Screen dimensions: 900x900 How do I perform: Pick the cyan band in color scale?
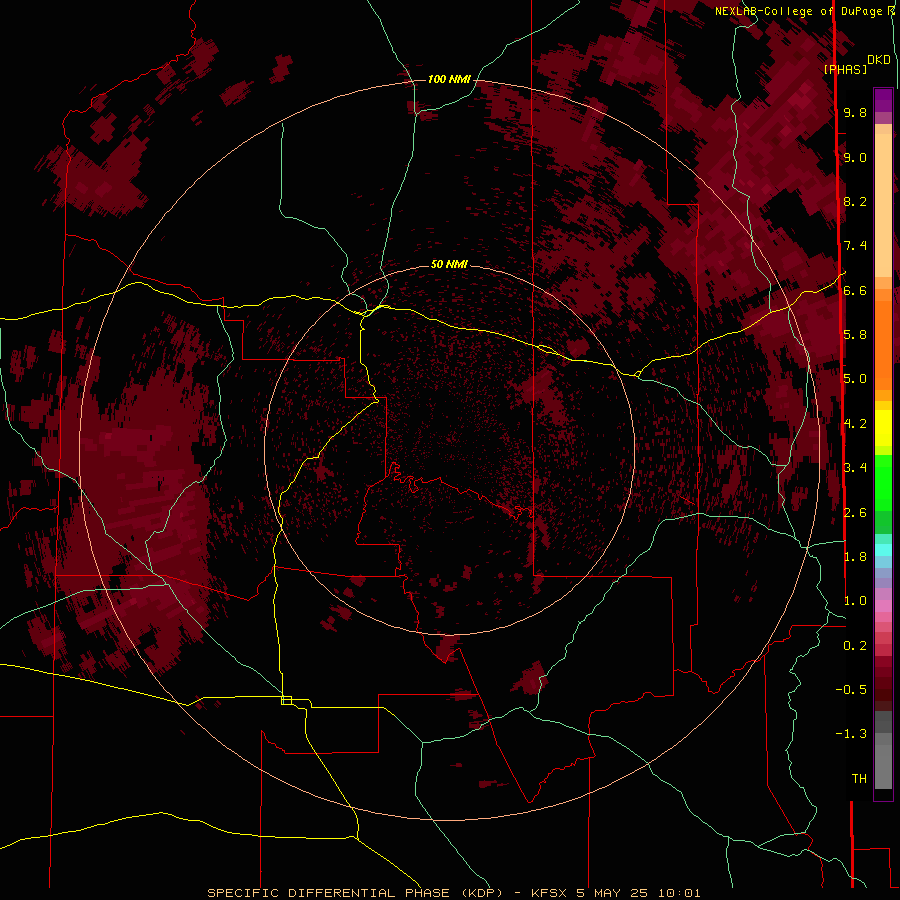click(x=883, y=550)
